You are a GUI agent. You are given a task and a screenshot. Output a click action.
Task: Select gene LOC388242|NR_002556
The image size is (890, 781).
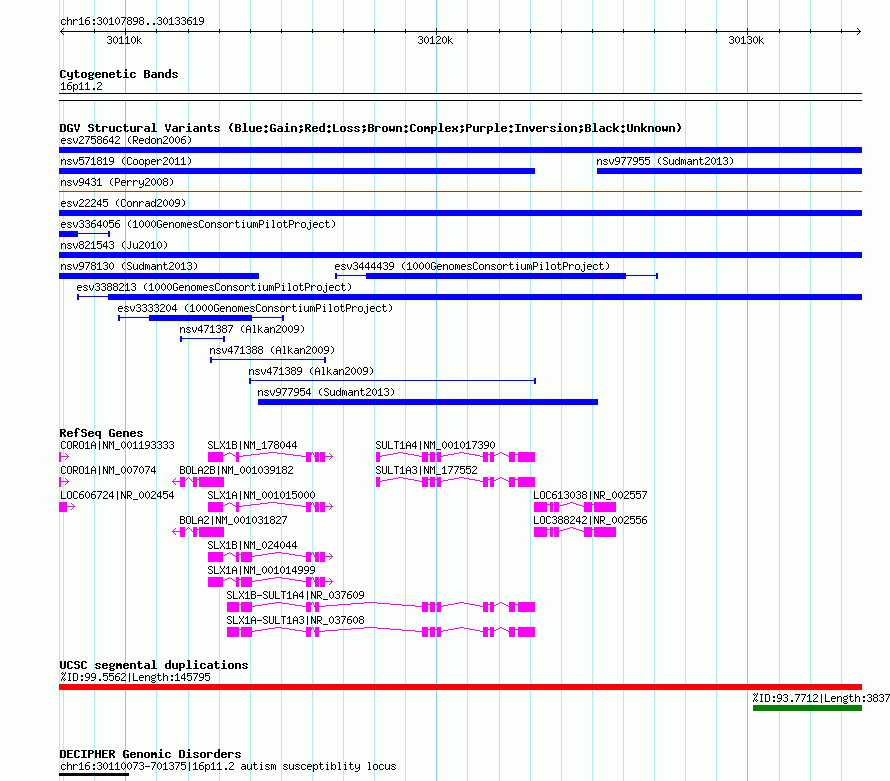590,520
